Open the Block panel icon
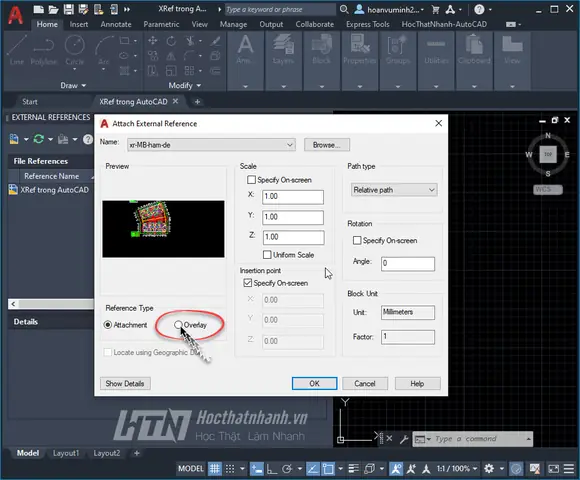This screenshot has width=580, height=480. click(321, 49)
